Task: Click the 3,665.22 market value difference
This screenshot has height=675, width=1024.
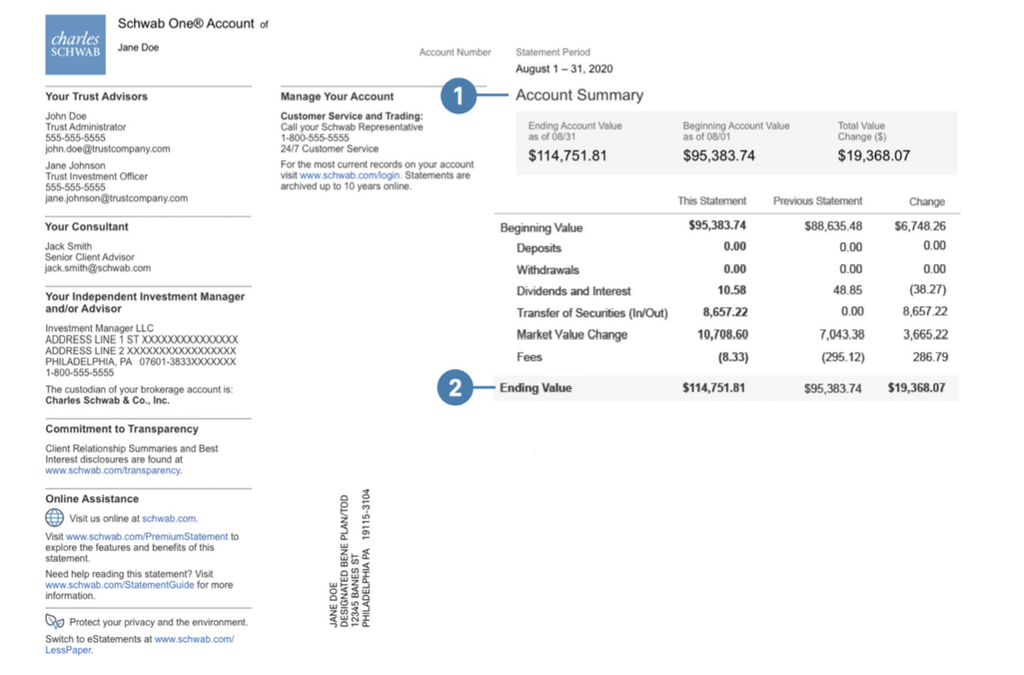Action: pyautogui.click(x=925, y=335)
